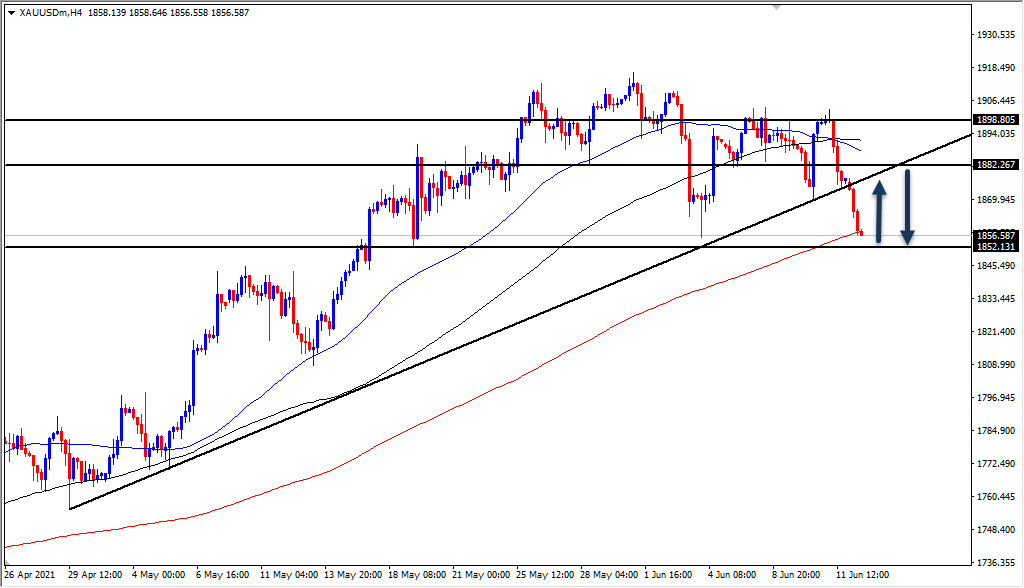Click the 29 Apr 12:00 time label

click(x=95, y=575)
